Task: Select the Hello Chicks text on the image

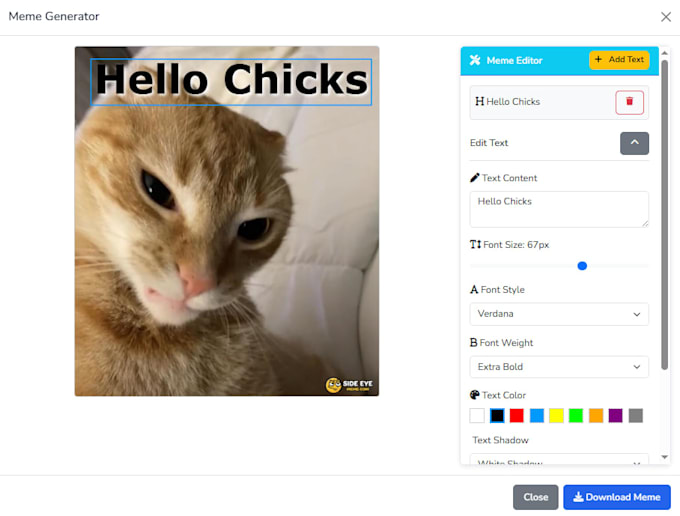Action: (x=231, y=82)
